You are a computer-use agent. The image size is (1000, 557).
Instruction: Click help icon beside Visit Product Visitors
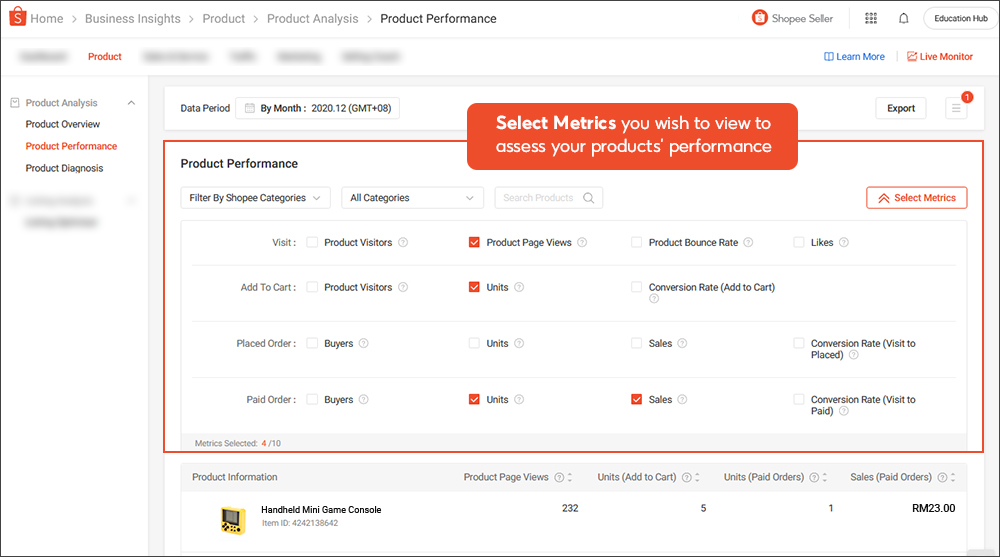403,242
